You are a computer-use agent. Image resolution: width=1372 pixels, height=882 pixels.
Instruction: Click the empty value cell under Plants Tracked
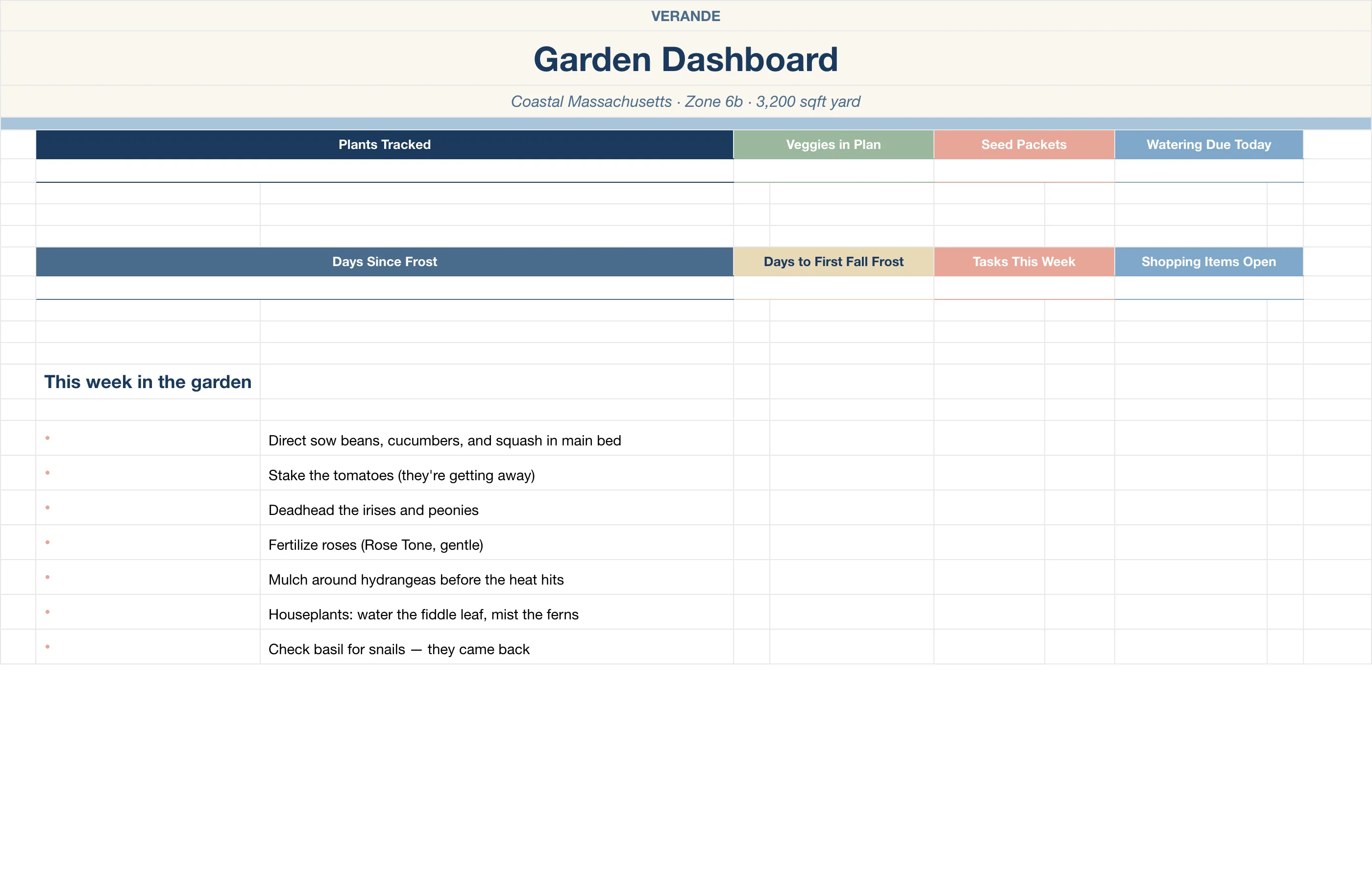[384, 171]
